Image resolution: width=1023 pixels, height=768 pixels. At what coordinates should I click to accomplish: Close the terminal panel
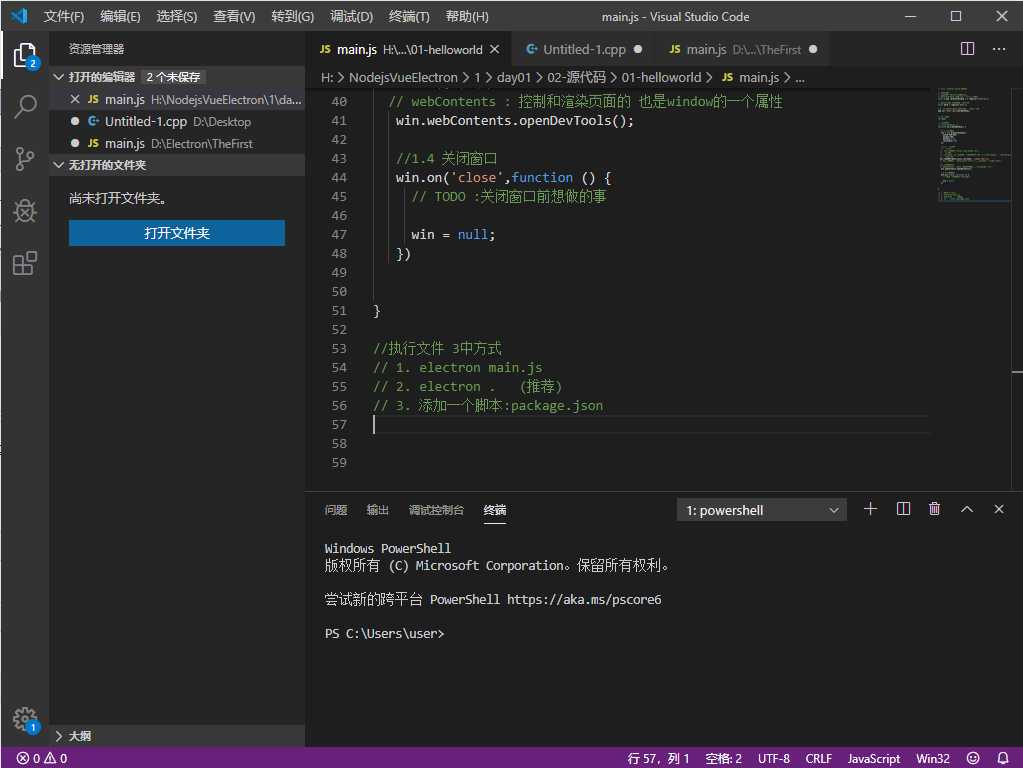(x=998, y=509)
